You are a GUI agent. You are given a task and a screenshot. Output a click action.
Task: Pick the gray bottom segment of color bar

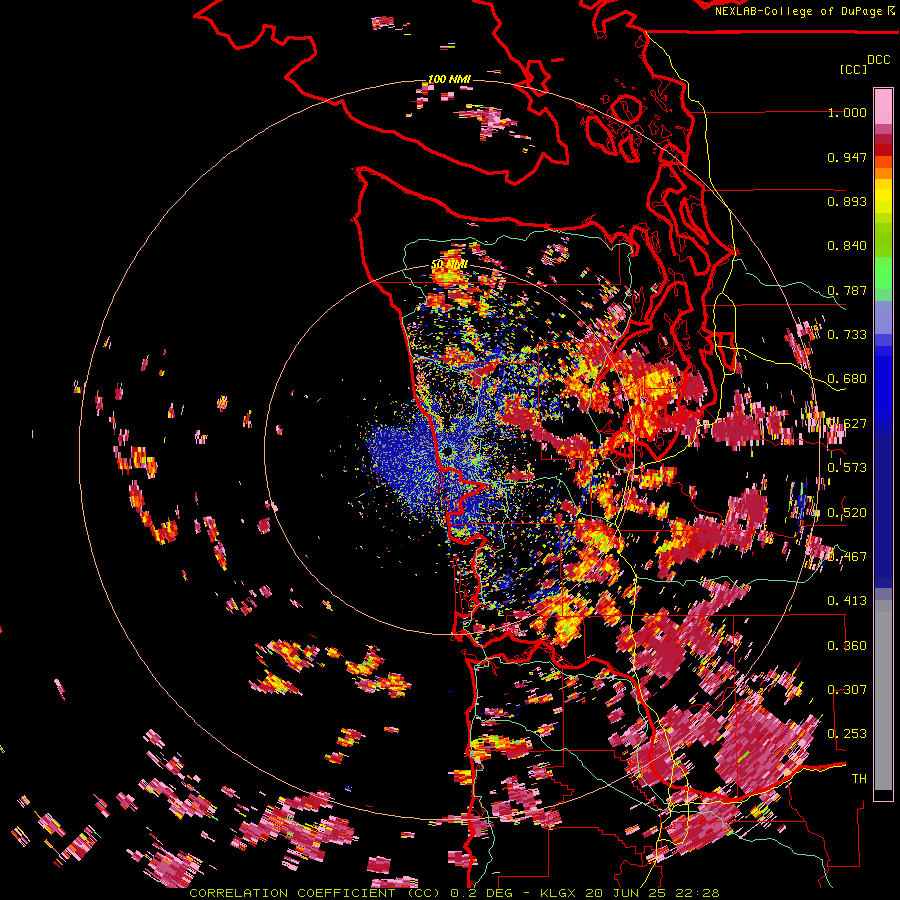883,695
